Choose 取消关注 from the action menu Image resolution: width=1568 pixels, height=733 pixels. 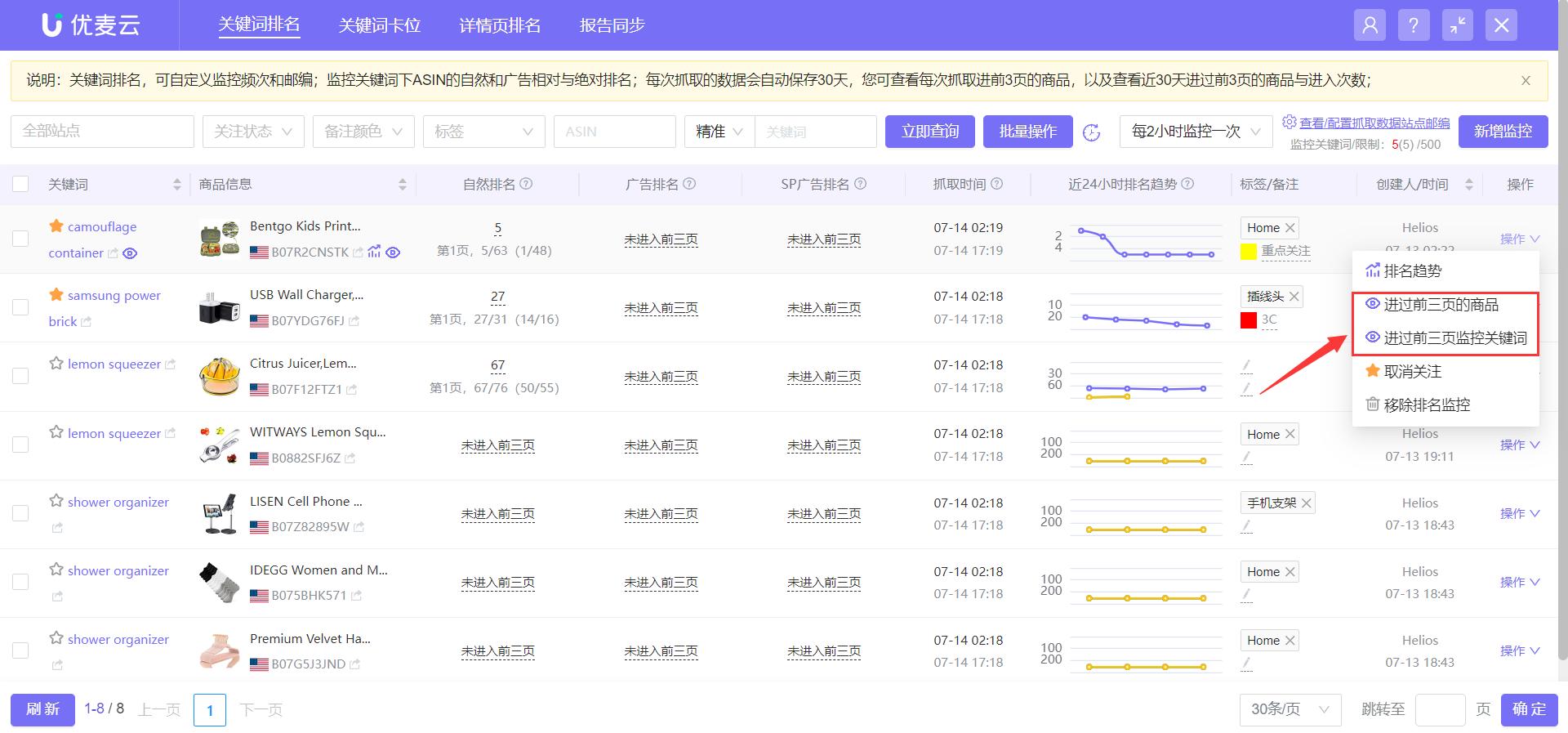click(1445, 371)
